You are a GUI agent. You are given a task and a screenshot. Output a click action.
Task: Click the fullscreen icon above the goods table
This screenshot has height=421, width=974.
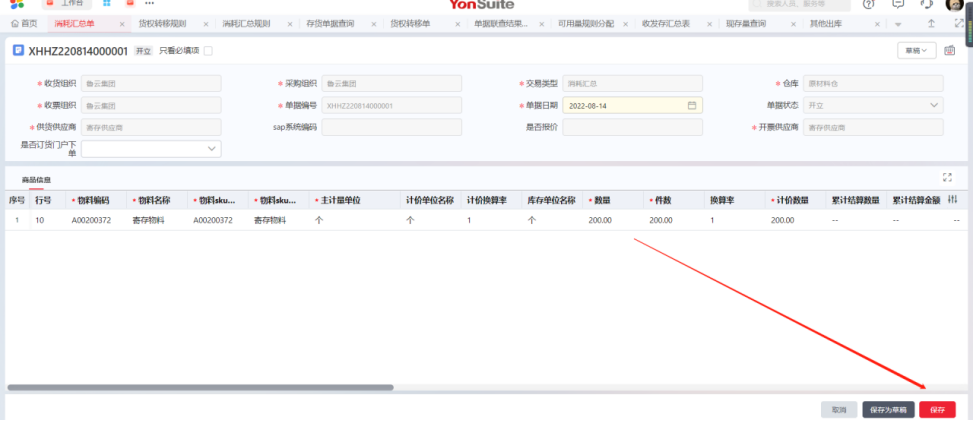tap(947, 177)
